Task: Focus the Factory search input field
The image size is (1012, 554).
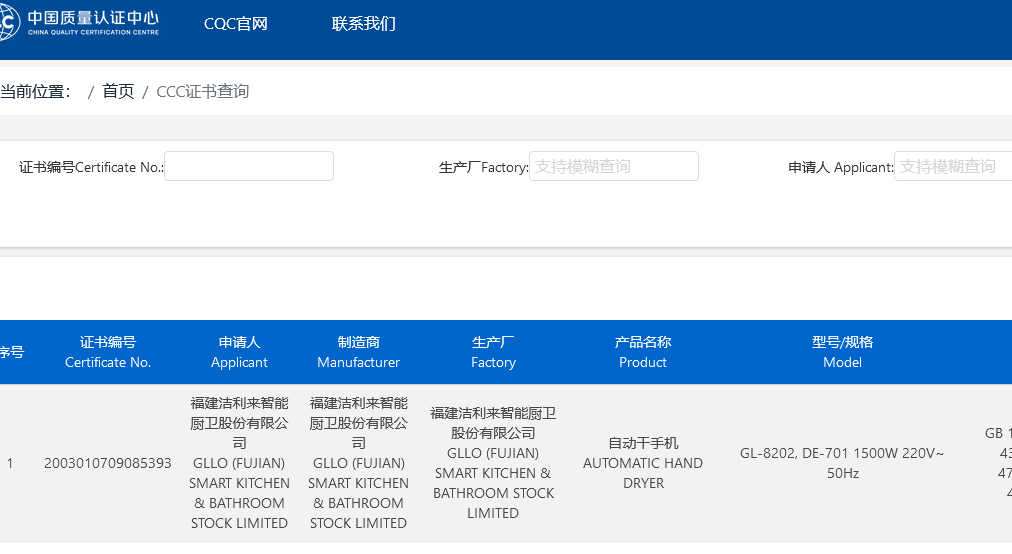Action: point(613,167)
